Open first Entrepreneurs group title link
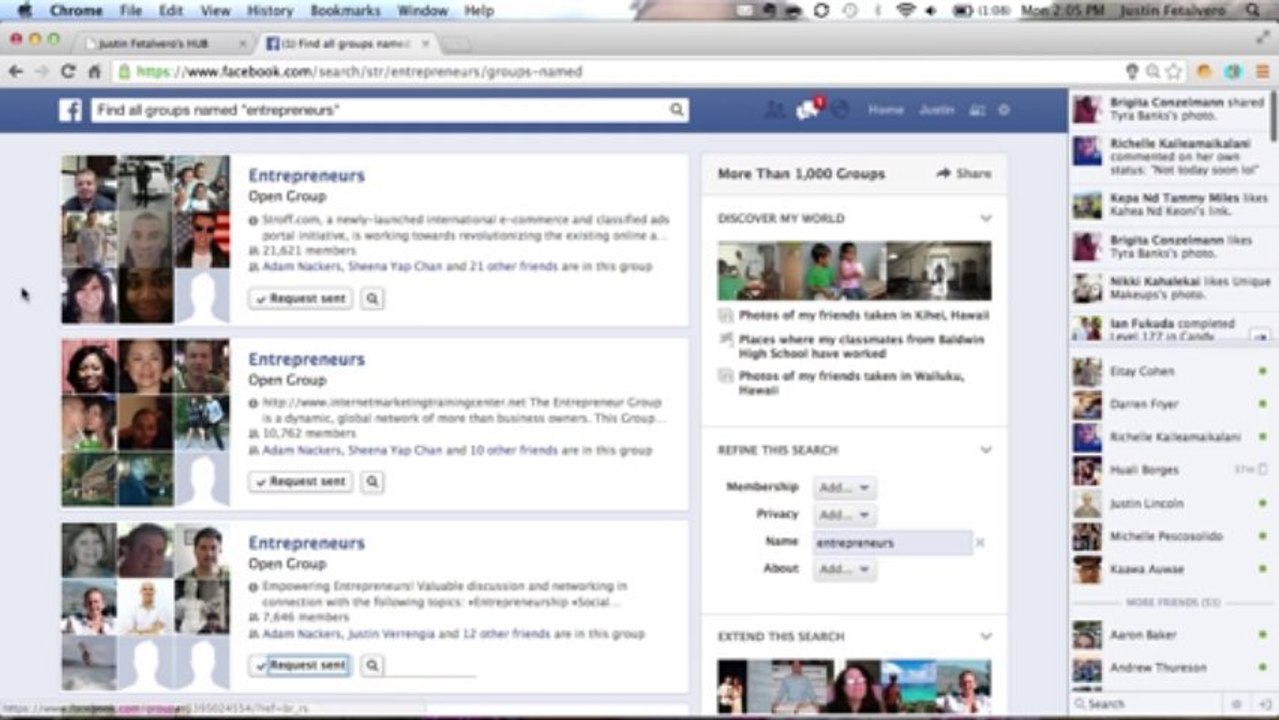This screenshot has height=720, width=1279. coord(306,176)
